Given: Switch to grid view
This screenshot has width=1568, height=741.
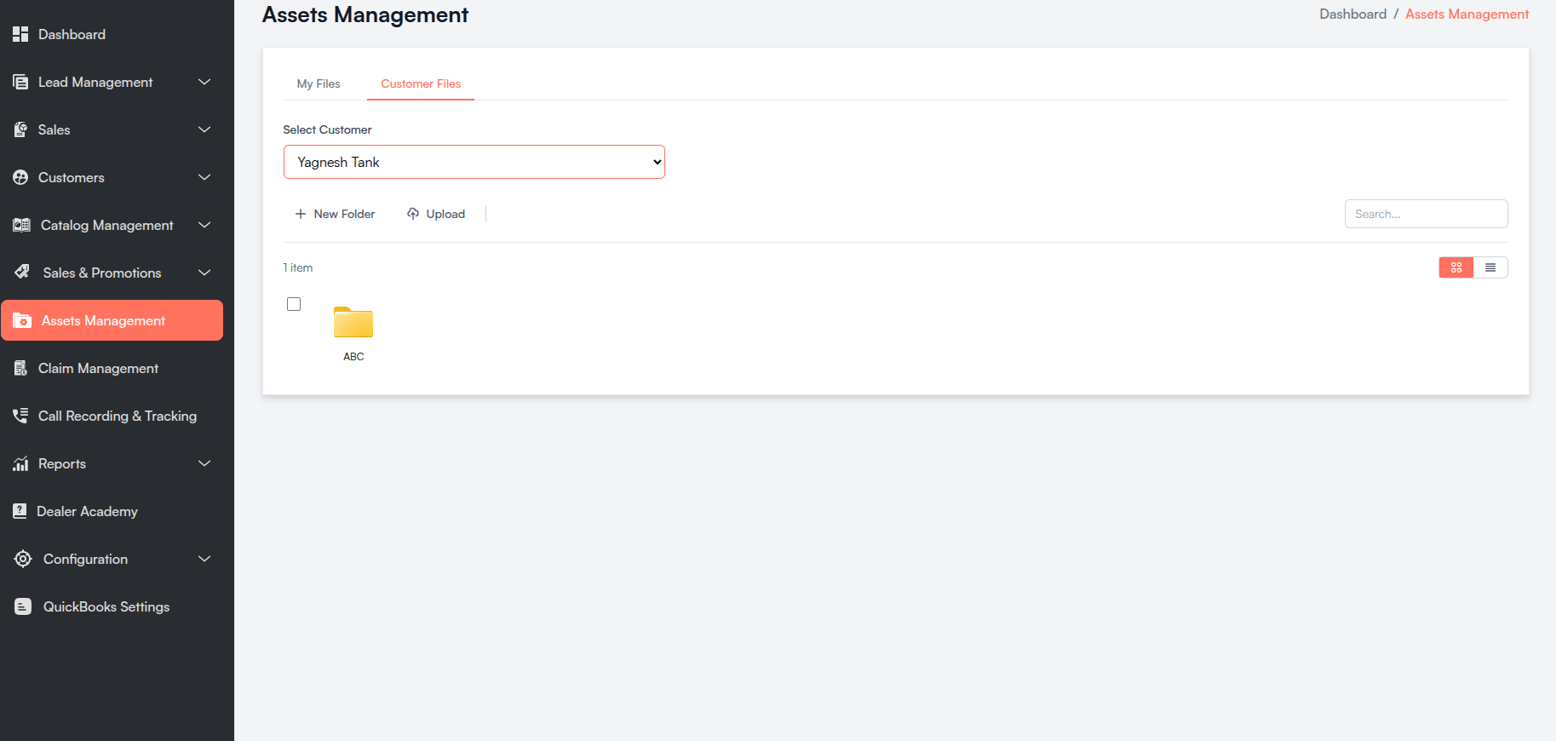Looking at the screenshot, I should pos(1456,267).
